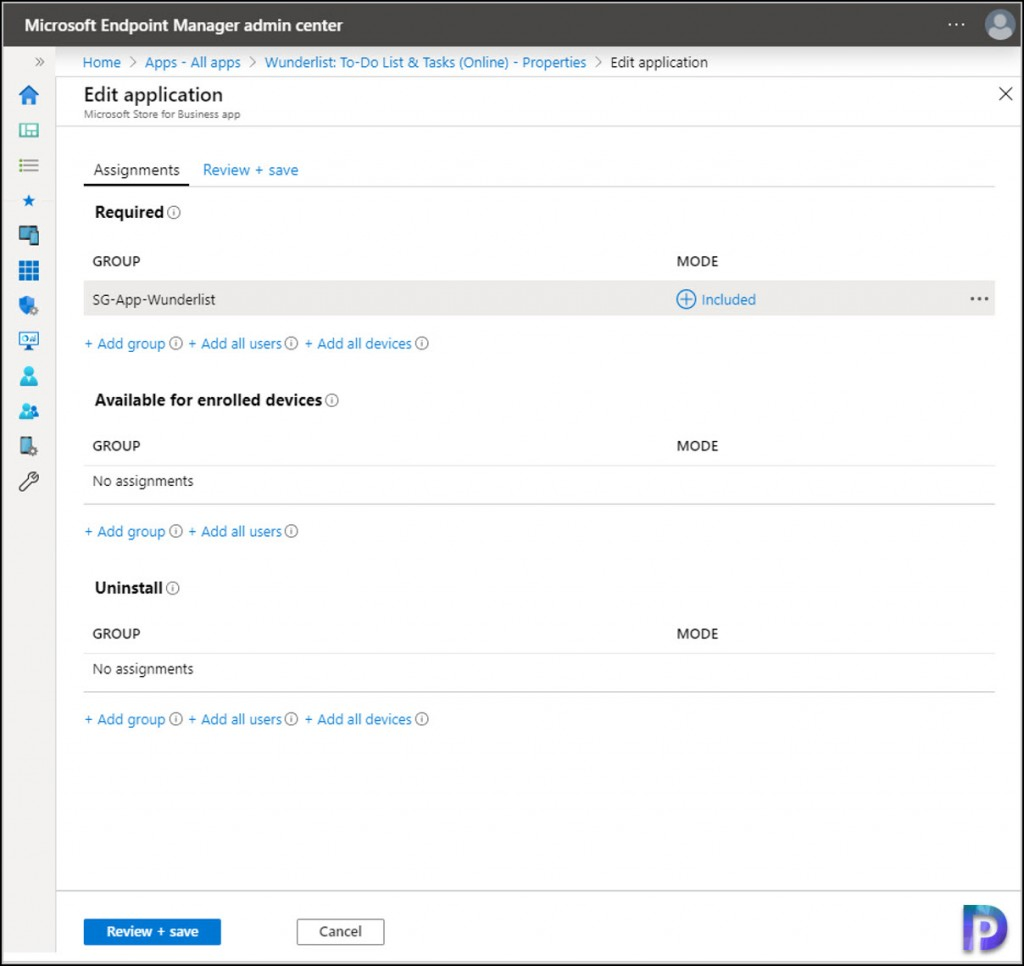Image resolution: width=1024 pixels, height=966 pixels.
Task: Open header ellipsis menu
Action: coord(956,25)
